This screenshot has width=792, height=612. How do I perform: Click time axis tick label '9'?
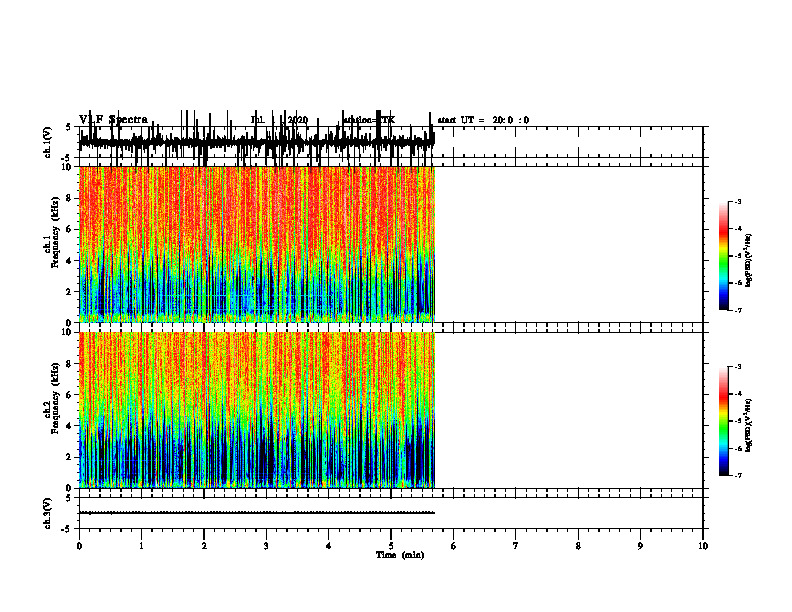640,546
